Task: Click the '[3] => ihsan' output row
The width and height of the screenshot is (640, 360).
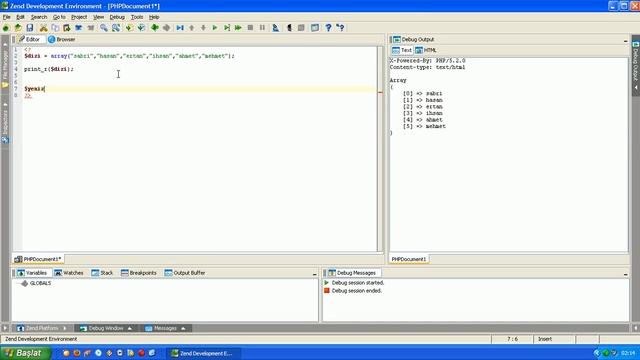Action: point(422,113)
